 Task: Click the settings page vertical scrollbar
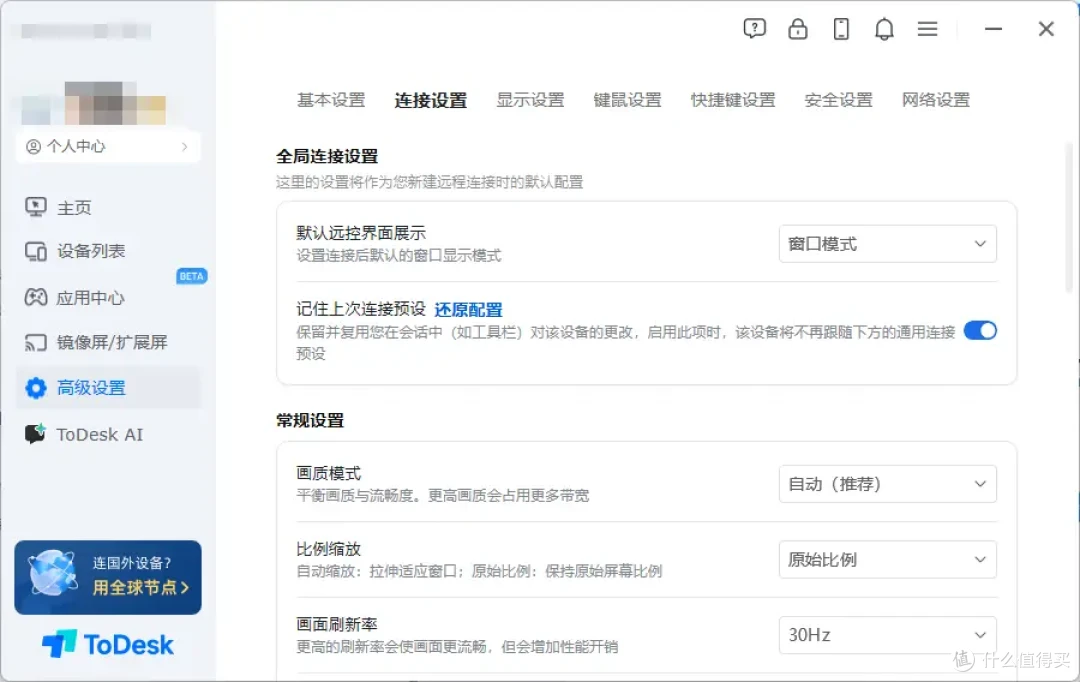pos(1069,217)
